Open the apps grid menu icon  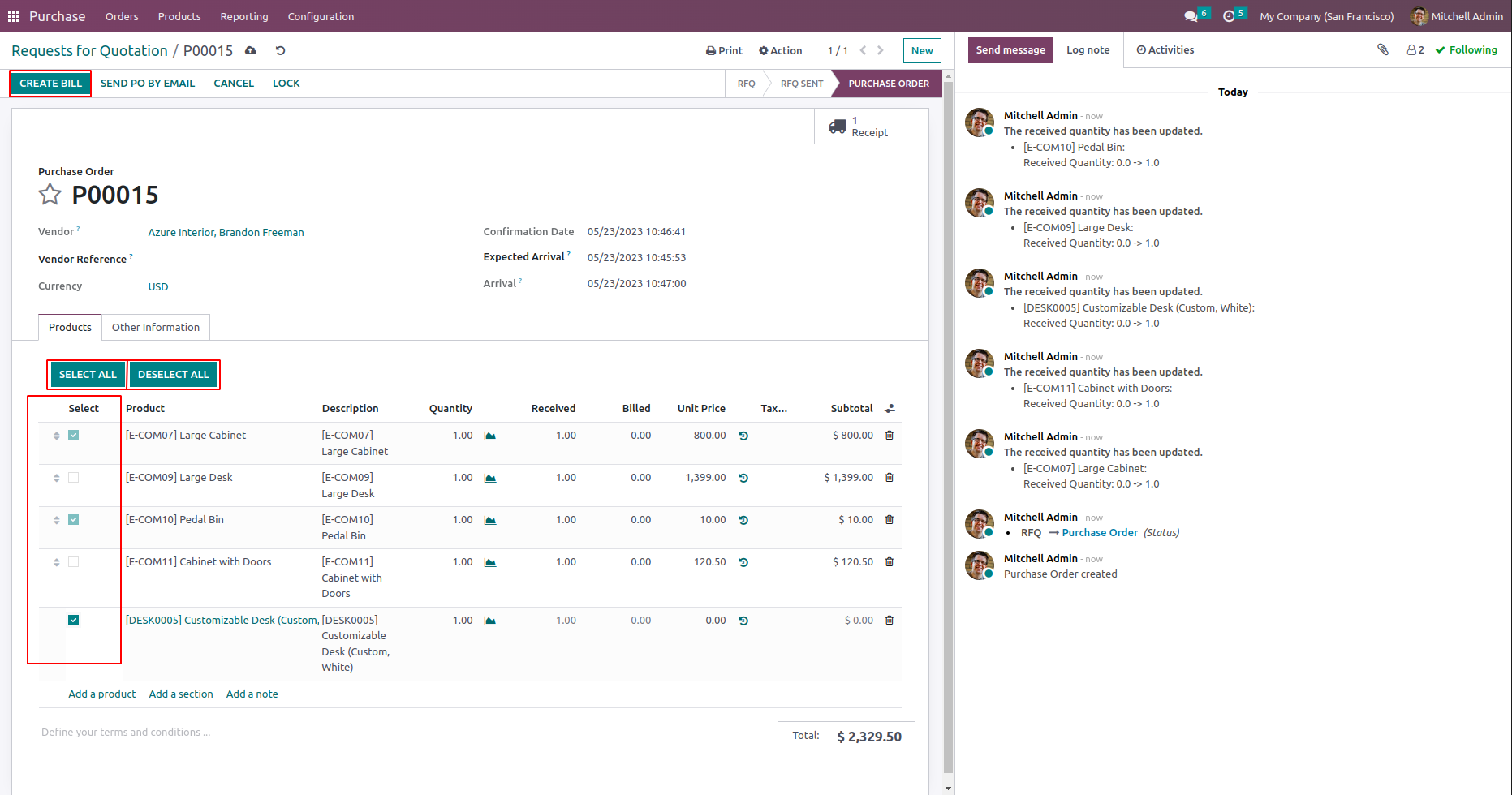[14, 16]
